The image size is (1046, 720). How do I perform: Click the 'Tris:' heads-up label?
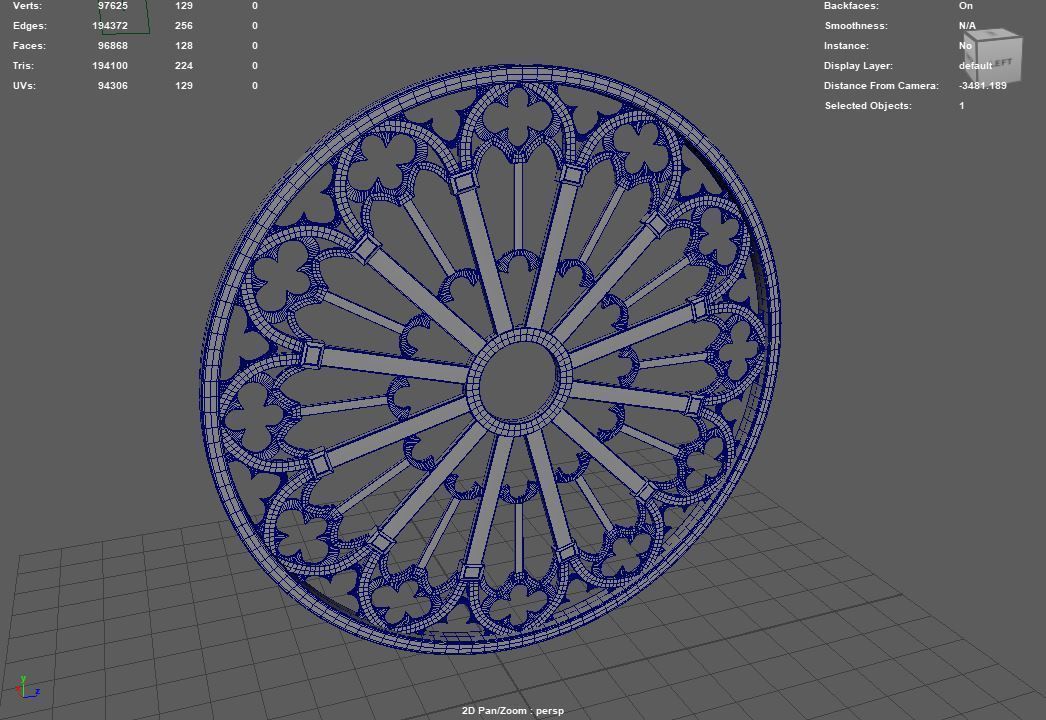[23, 65]
